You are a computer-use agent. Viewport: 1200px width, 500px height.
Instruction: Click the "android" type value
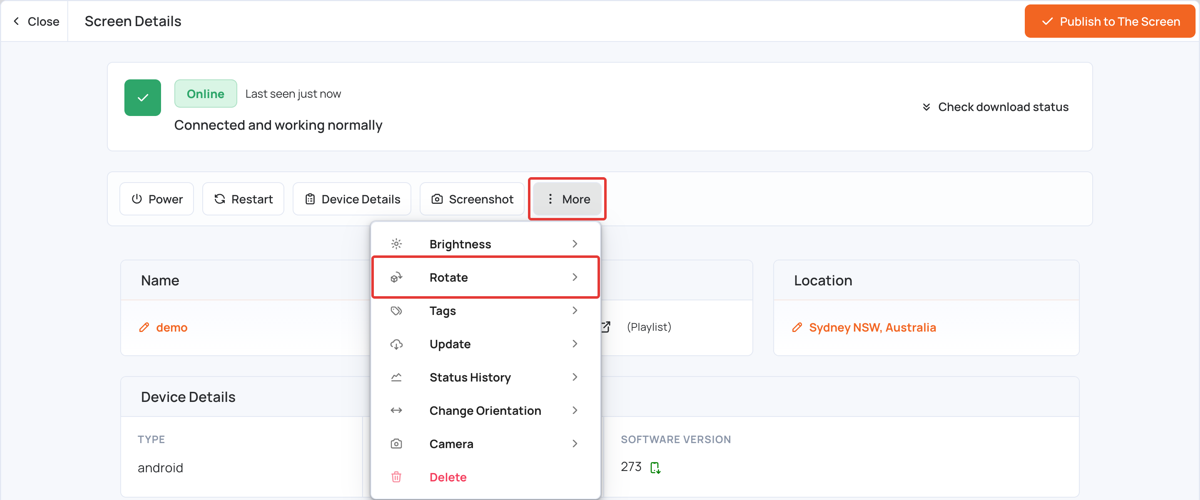pyautogui.click(x=160, y=468)
